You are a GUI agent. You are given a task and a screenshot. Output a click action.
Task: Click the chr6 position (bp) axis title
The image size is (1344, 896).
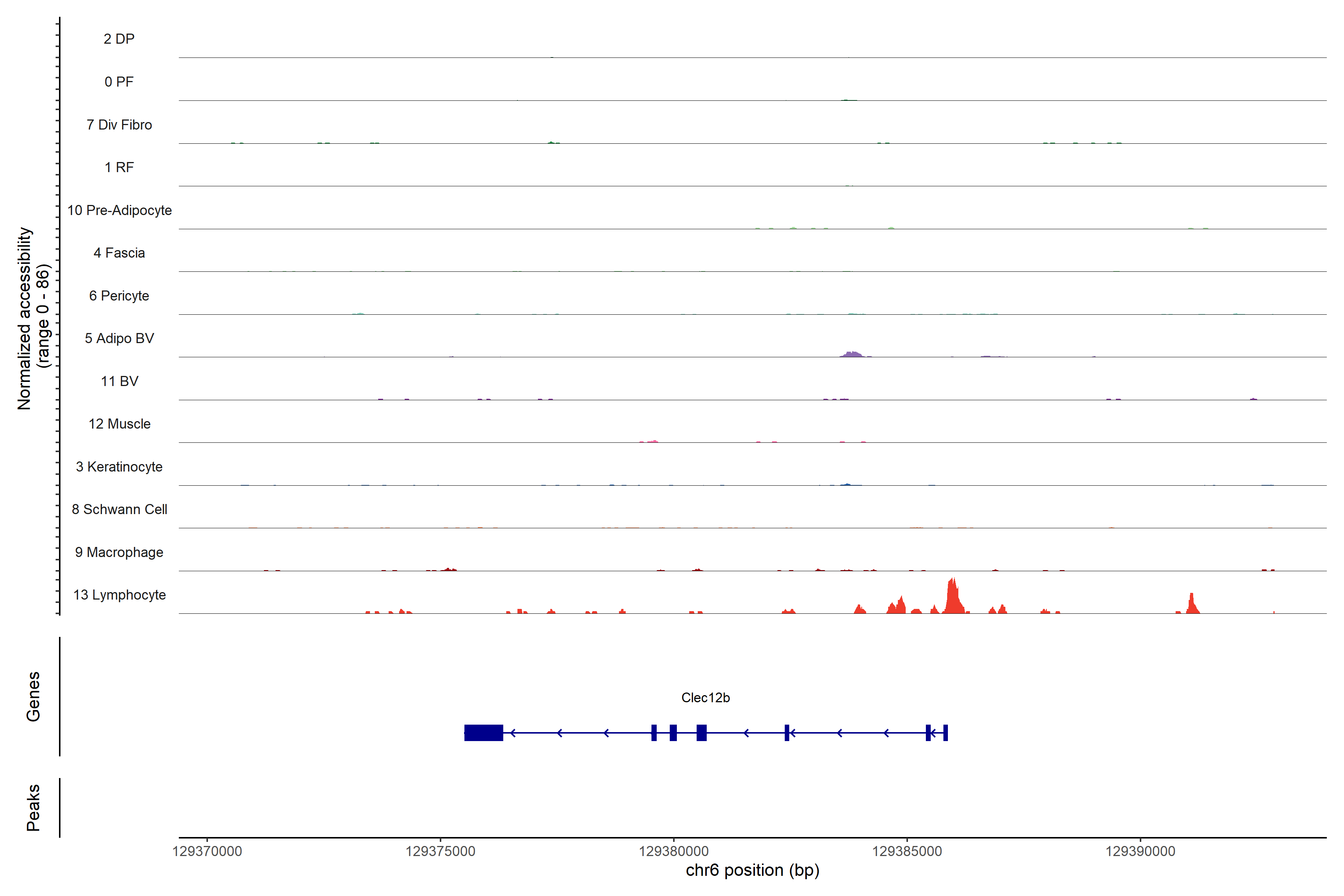click(752, 870)
